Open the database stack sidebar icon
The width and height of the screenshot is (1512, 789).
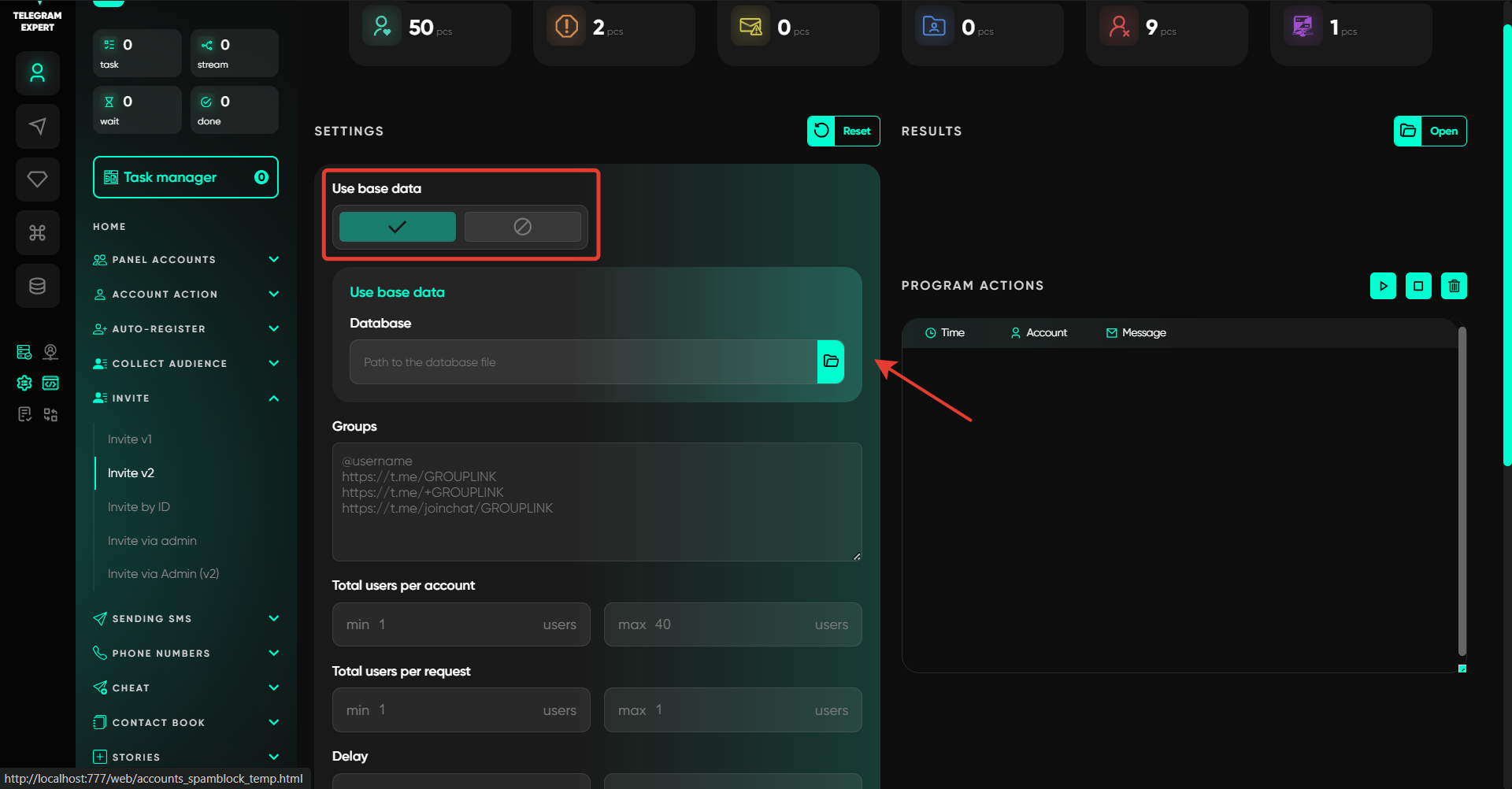(37, 286)
